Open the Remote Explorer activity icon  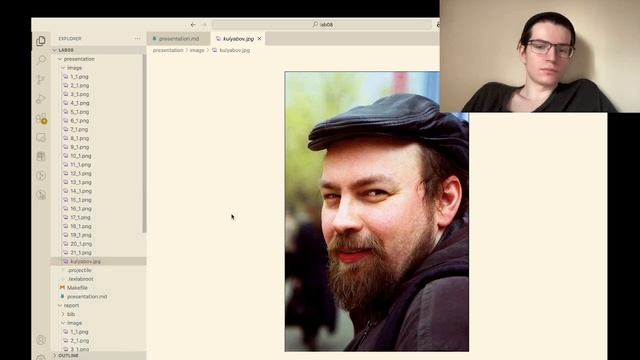pyautogui.click(x=41, y=138)
